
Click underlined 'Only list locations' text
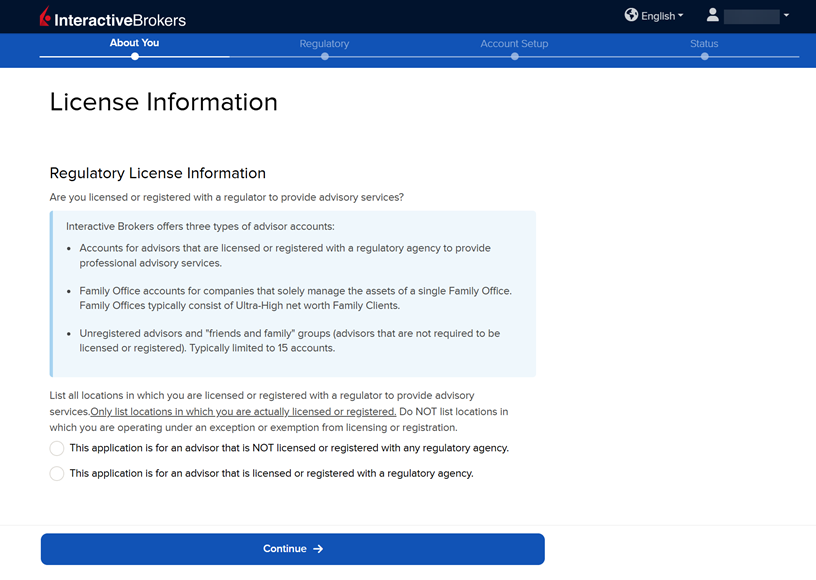coord(243,412)
